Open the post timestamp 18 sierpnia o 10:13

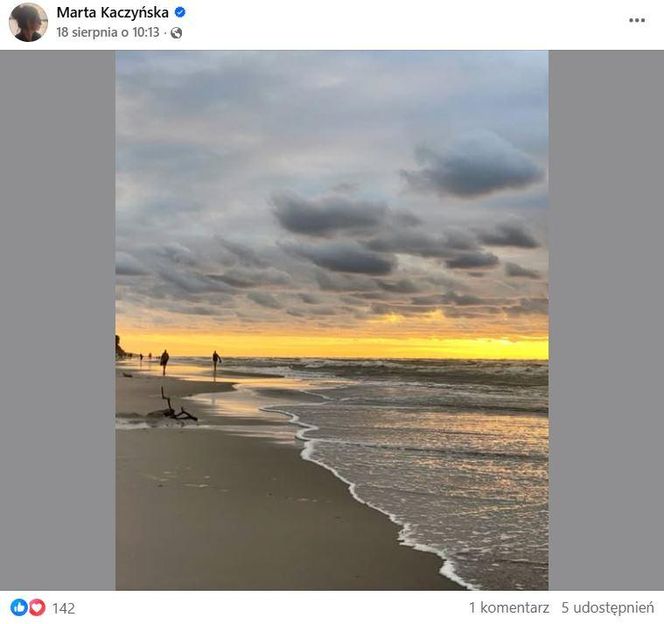point(109,32)
